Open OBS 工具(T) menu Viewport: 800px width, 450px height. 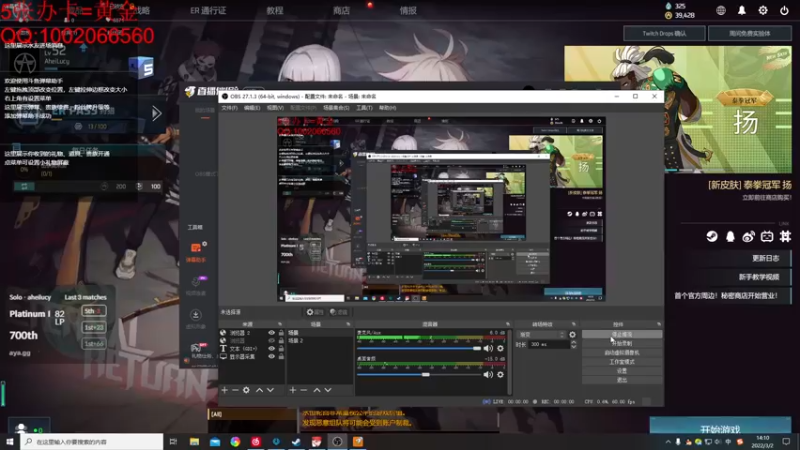[x=364, y=108]
